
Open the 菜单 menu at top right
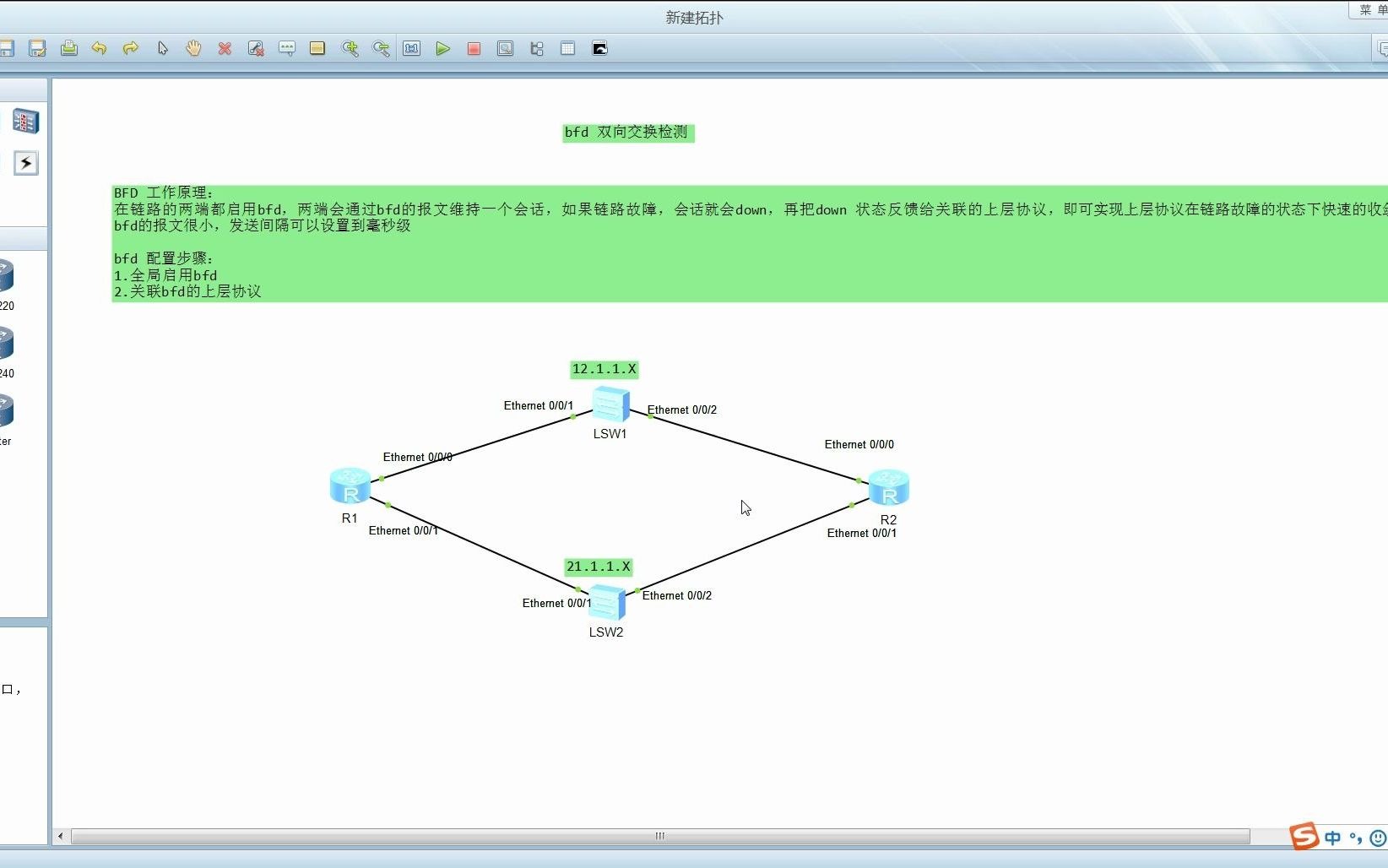click(x=1371, y=10)
